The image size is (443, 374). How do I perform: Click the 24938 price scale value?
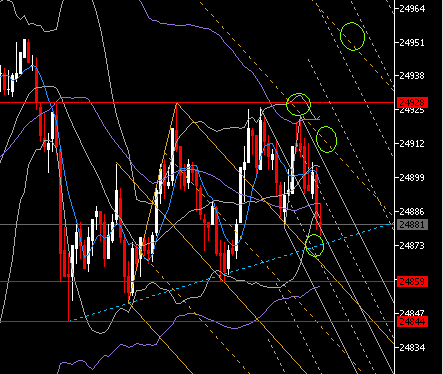(412, 76)
